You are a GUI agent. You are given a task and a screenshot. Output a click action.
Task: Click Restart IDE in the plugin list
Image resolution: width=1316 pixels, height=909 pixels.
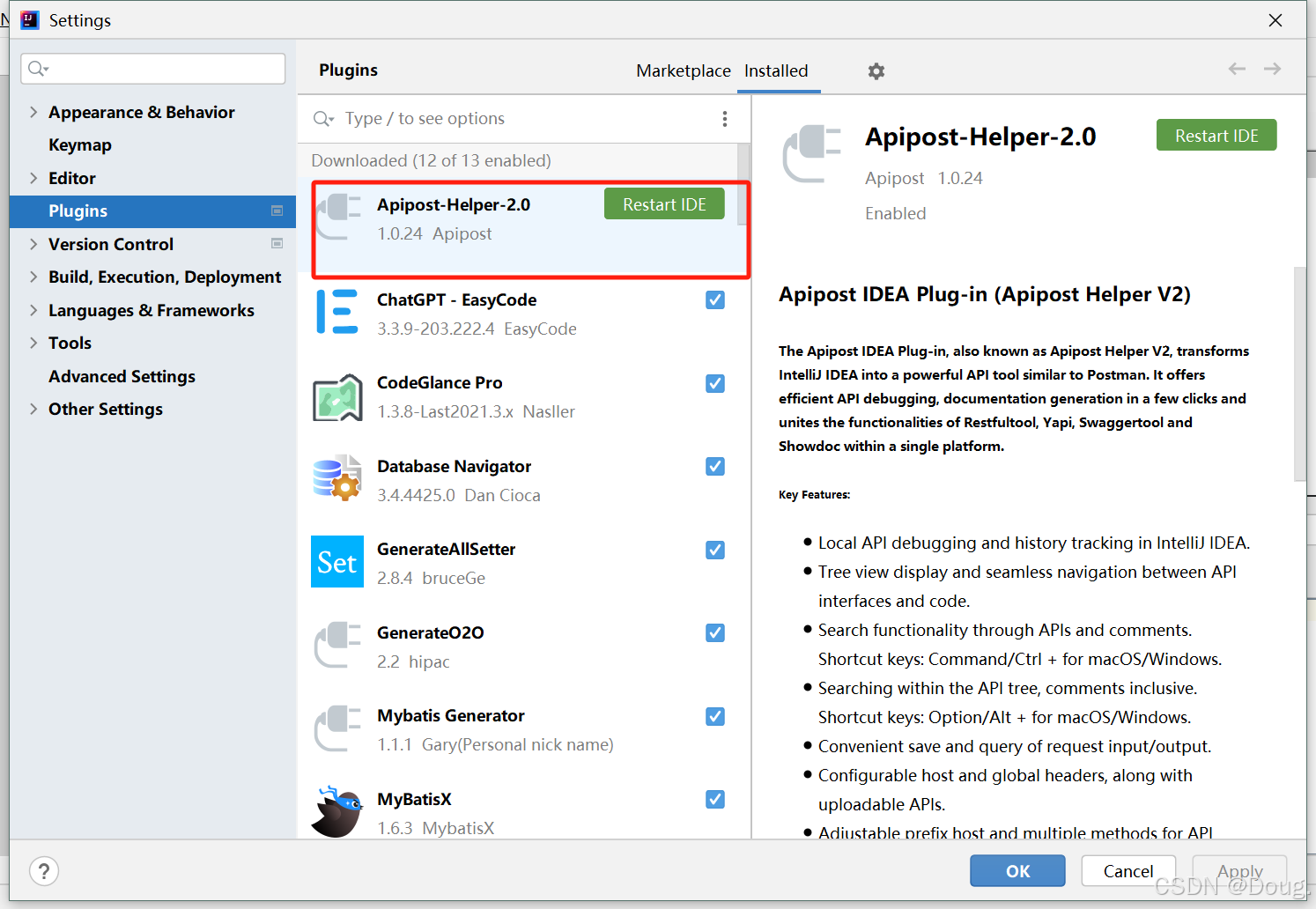pyautogui.click(x=664, y=204)
